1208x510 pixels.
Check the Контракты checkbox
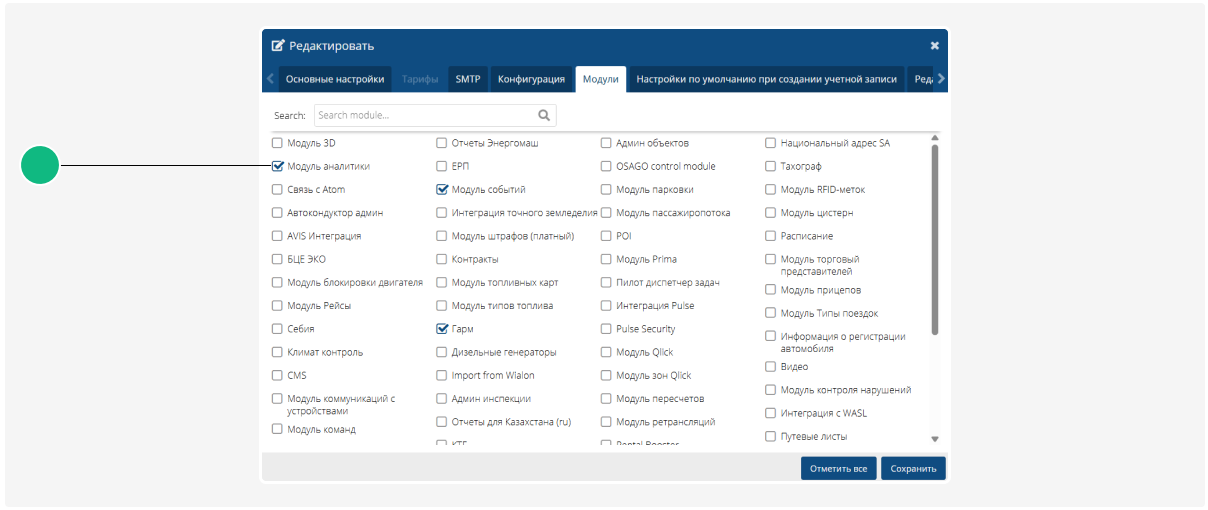[442, 259]
